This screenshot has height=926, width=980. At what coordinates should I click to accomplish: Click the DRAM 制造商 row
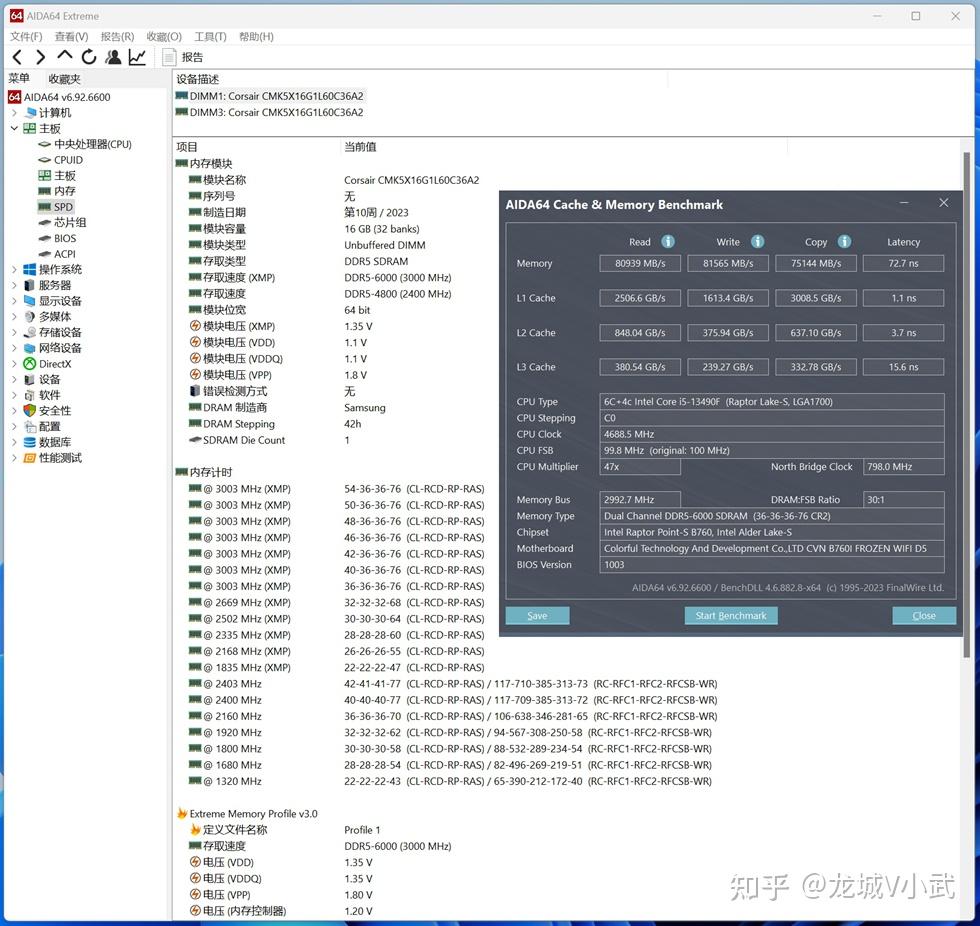pyautogui.click(x=288, y=408)
